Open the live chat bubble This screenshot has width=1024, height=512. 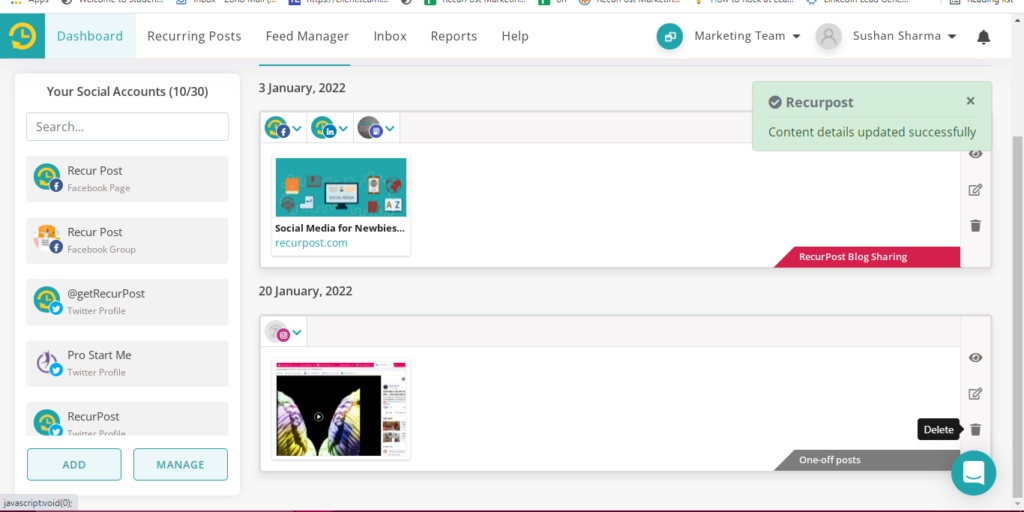pos(973,473)
